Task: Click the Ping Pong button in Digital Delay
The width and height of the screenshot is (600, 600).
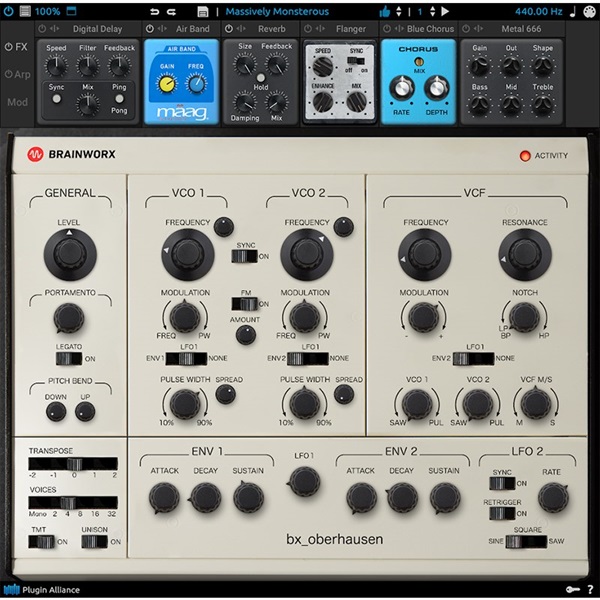Action: pos(119,99)
